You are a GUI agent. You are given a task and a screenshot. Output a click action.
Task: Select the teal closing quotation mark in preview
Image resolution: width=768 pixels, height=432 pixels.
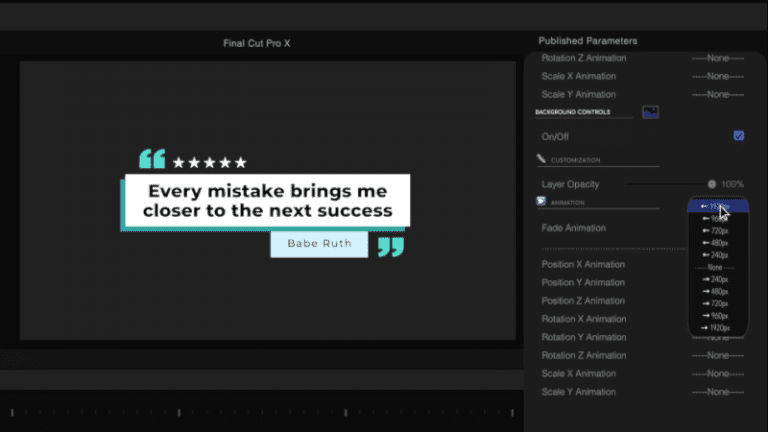(391, 247)
